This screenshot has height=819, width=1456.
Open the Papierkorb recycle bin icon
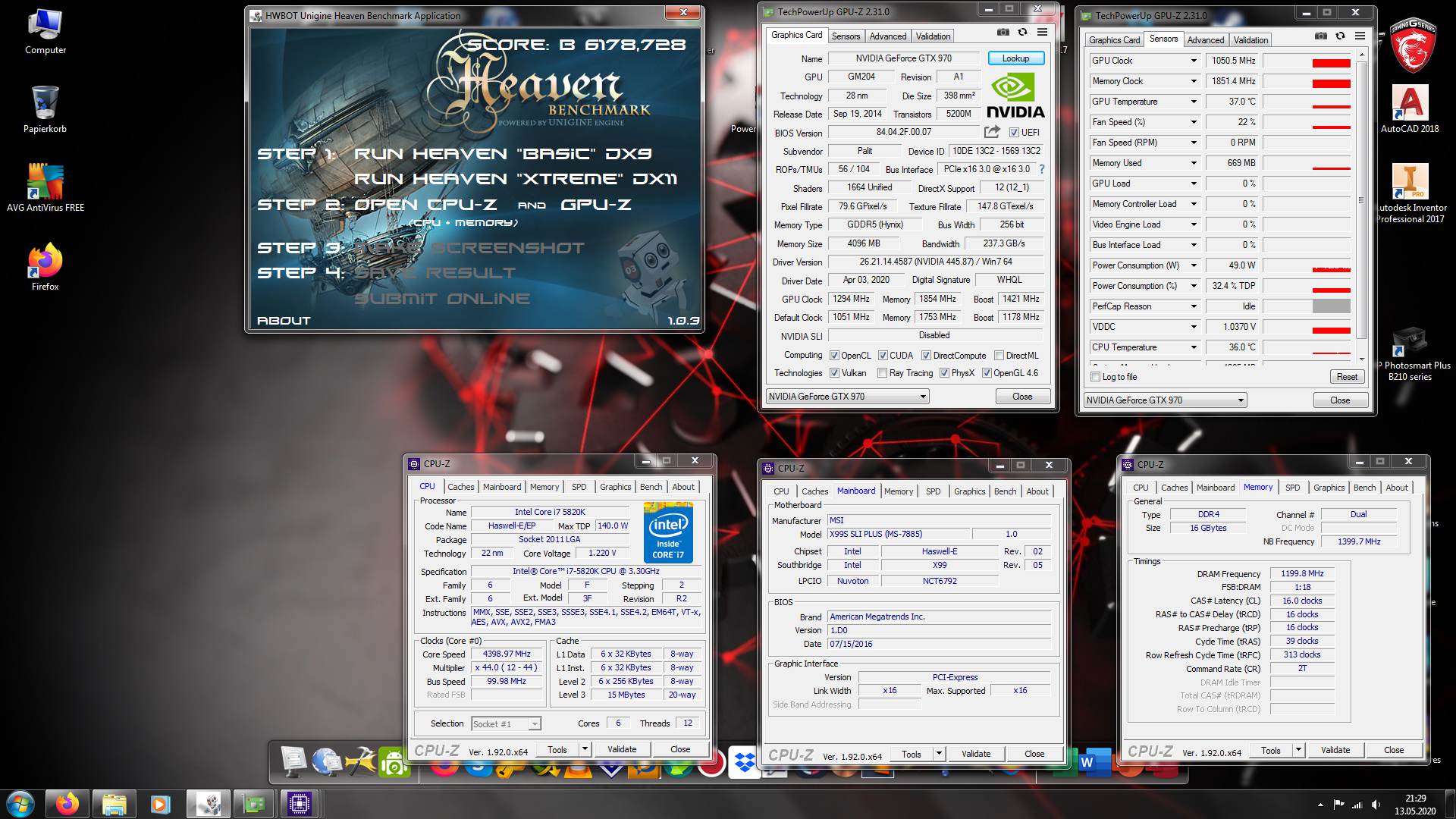point(45,110)
